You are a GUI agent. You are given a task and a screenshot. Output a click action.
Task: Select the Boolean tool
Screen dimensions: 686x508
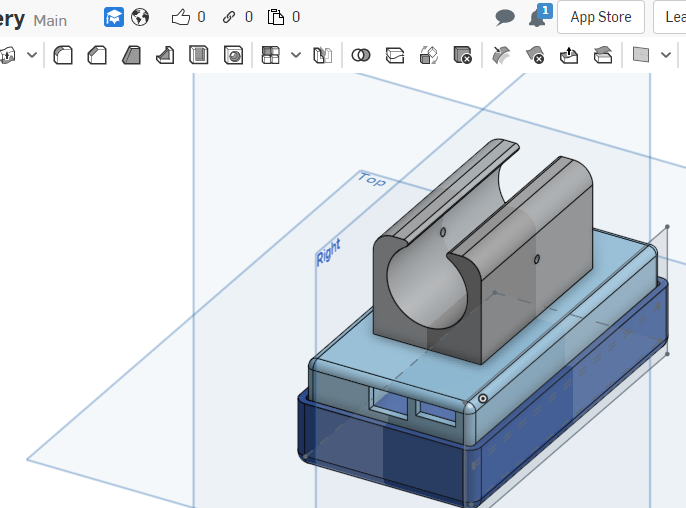click(x=361, y=55)
